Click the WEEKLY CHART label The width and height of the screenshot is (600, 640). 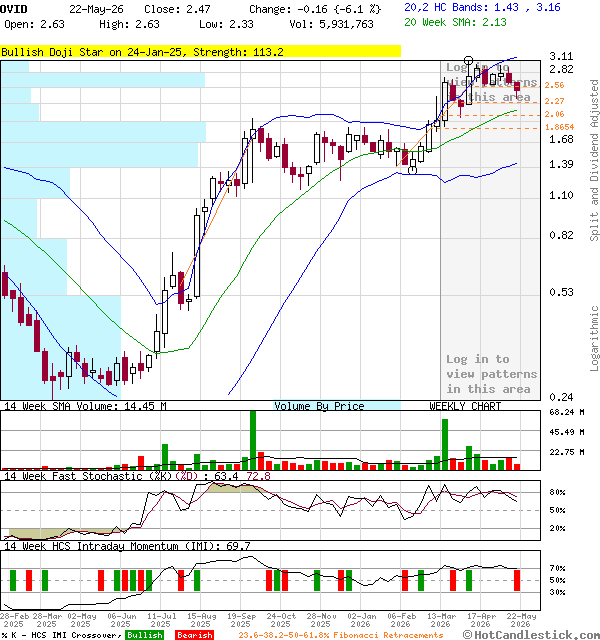(x=465, y=406)
